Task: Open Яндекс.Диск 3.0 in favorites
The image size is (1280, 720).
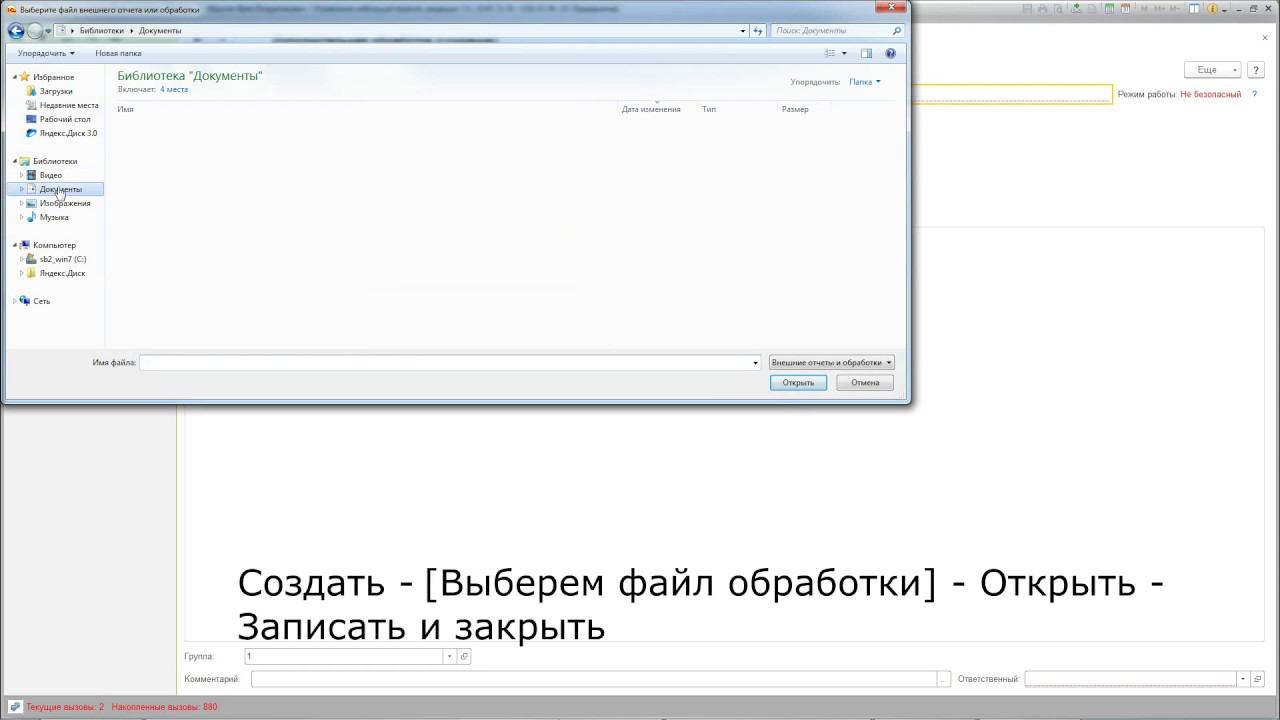Action: tap(68, 133)
